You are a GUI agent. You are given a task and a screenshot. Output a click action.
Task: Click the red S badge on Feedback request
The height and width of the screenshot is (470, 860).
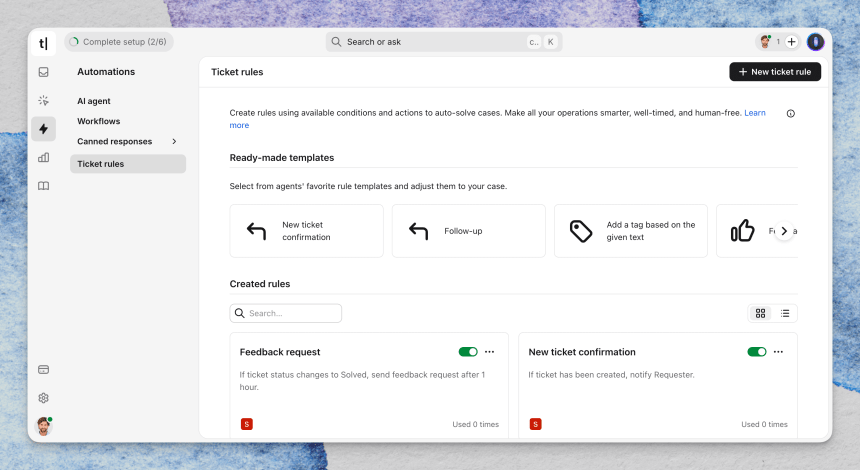247,424
